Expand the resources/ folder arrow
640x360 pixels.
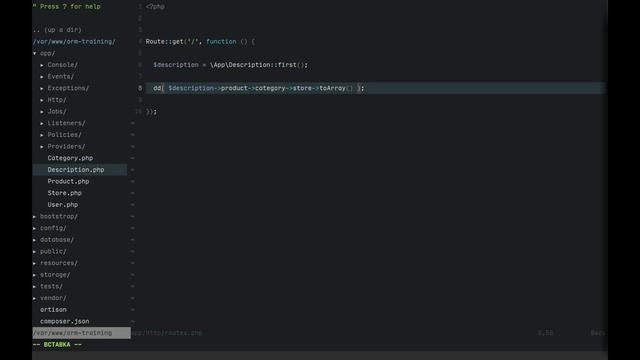[x=35, y=263]
